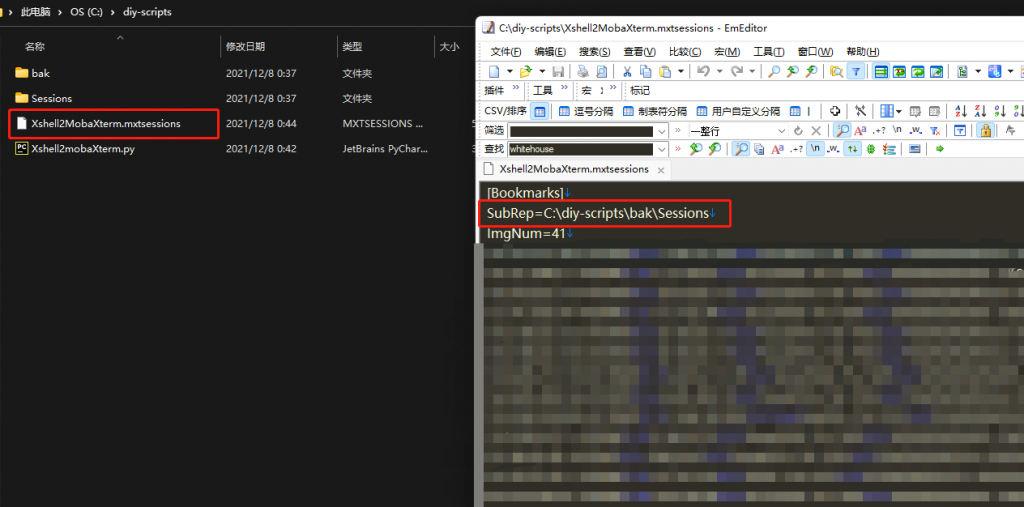The height and width of the screenshot is (507, 1024).
Task: Click the New file icon in EmEditor
Action: pos(494,71)
